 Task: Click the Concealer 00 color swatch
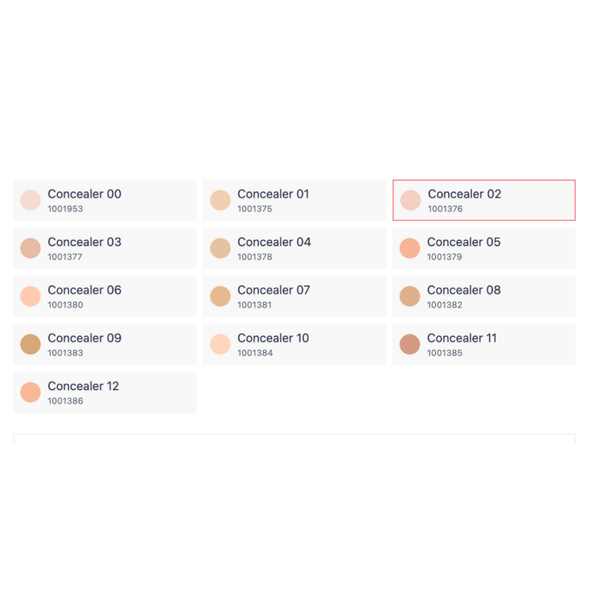(30, 200)
